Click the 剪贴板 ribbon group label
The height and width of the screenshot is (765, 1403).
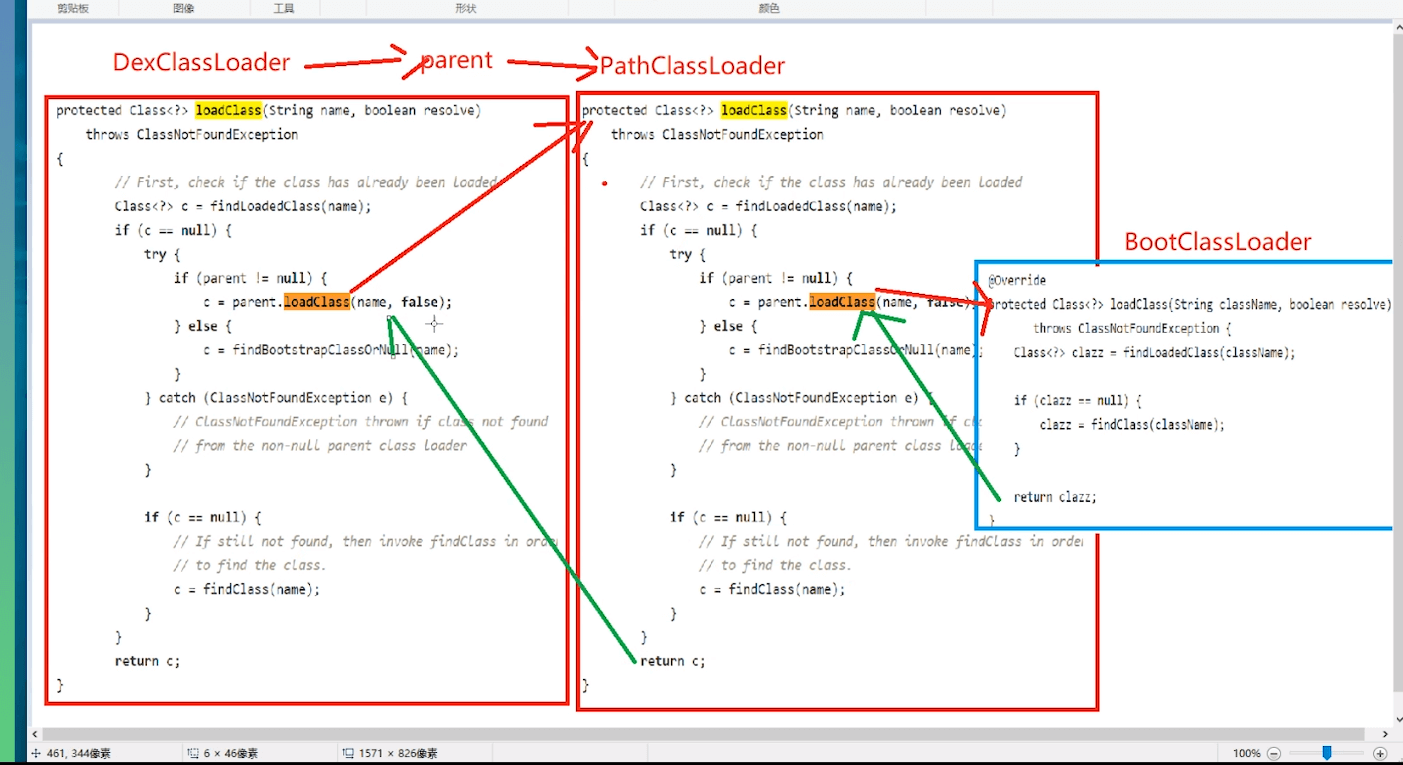click(x=72, y=8)
